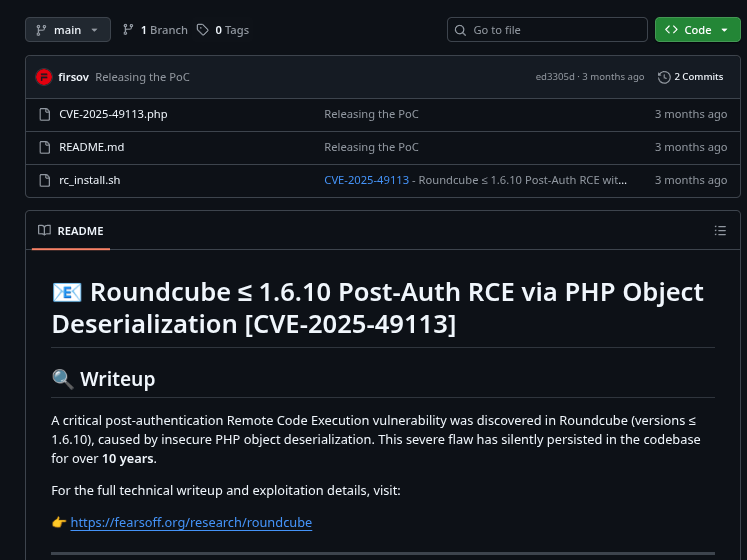
Task: Follow the fearsoff.org/research/roundcube link
Action: click(191, 522)
